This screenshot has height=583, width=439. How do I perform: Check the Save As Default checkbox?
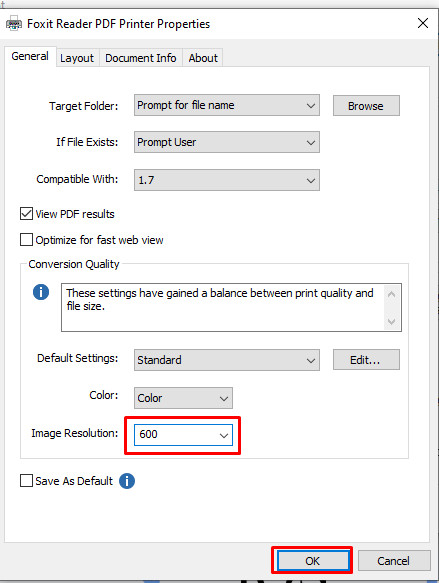(26, 481)
